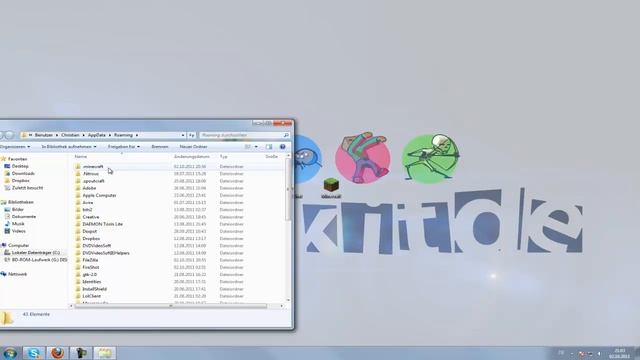Expand the arrow after Christian in the address bar
This screenshot has width=640, height=360.
[x=83, y=135]
